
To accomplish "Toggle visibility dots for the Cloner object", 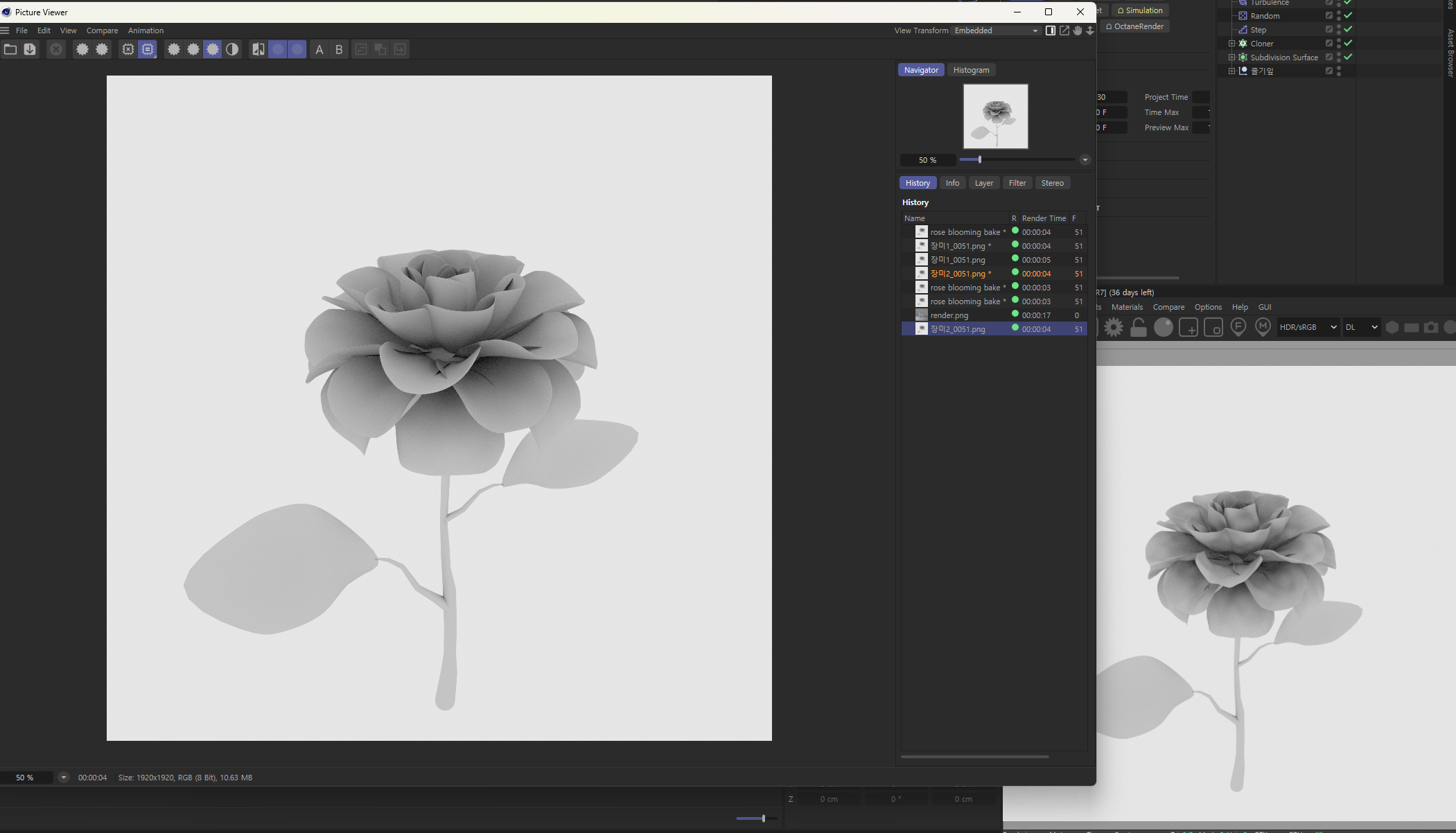I will click(1339, 43).
